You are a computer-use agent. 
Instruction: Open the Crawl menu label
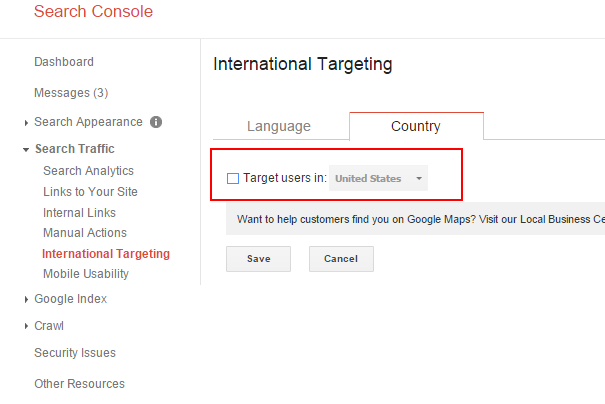click(x=49, y=326)
